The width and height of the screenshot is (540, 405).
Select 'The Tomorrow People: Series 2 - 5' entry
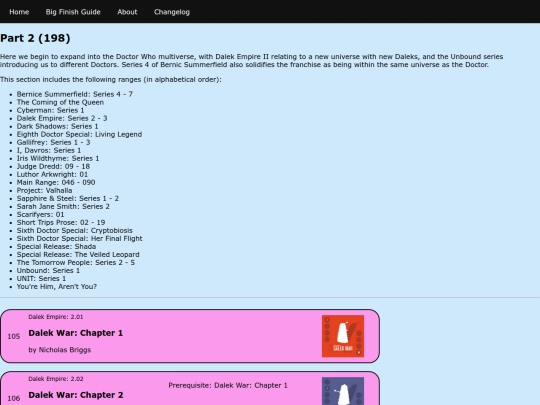[76, 263]
